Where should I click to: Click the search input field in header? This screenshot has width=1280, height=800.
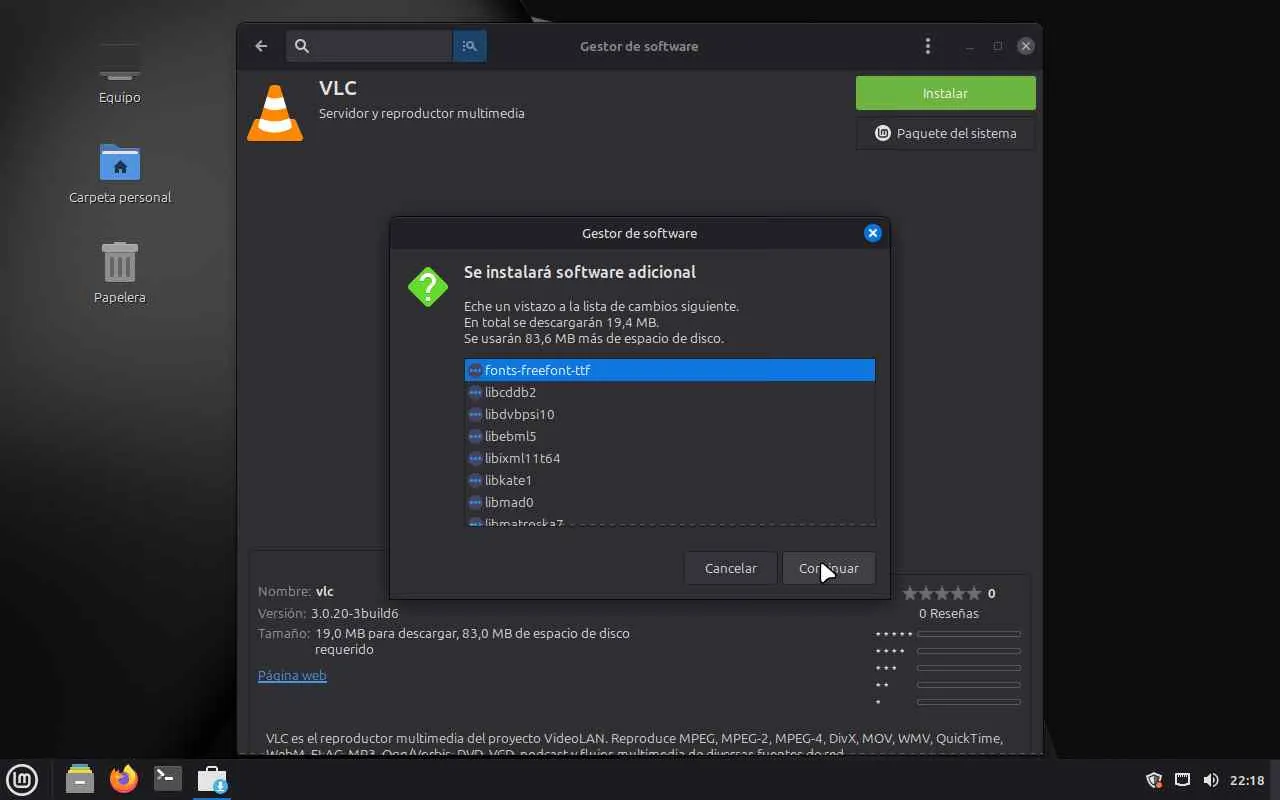pyautogui.click(x=369, y=46)
